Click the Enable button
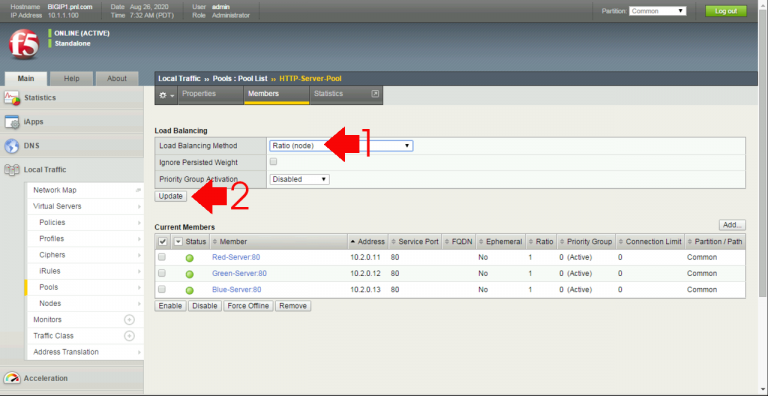 170,306
